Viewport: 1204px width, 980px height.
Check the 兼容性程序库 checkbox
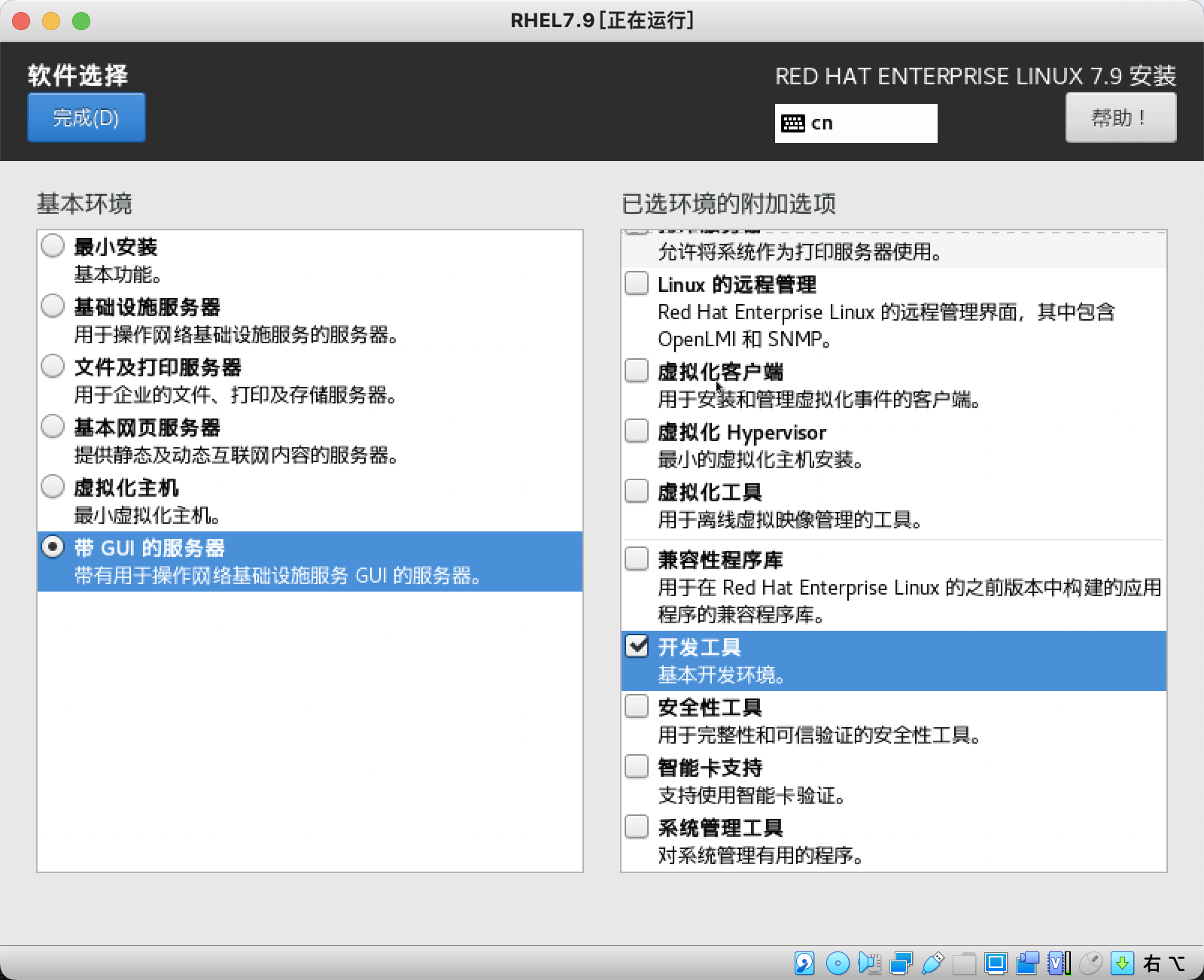pyautogui.click(x=637, y=558)
